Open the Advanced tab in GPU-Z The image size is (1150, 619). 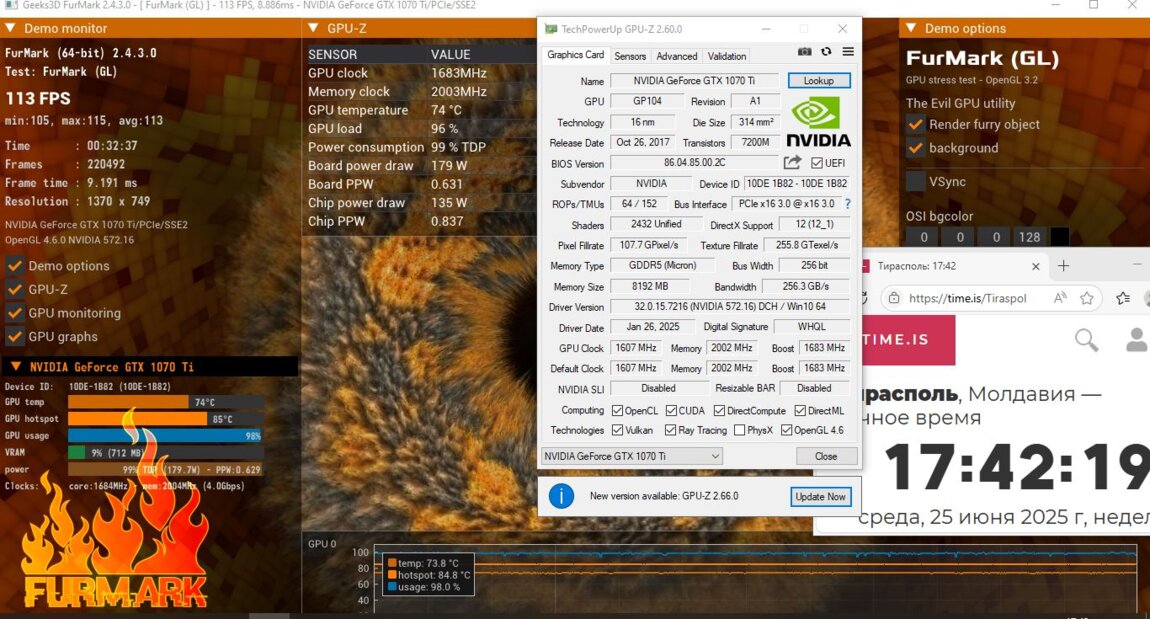(677, 56)
